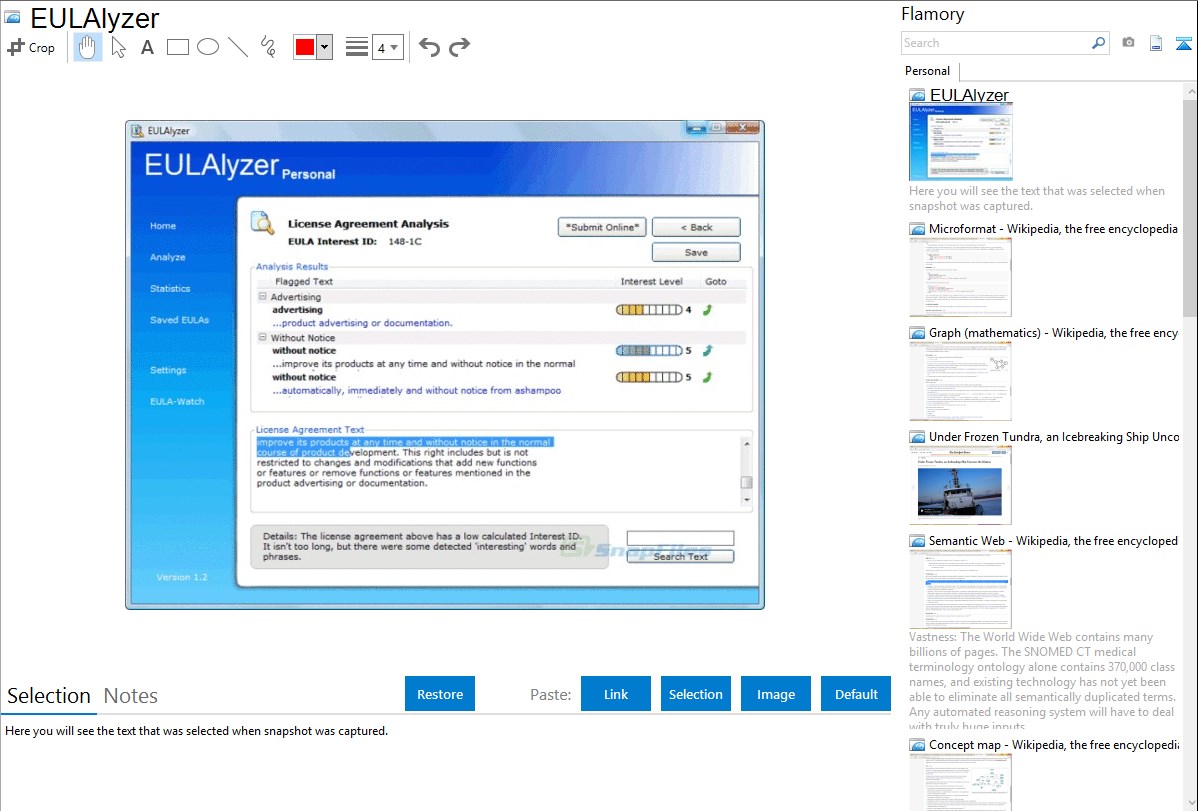Screen dimensions: 1198x811
Task: Click the Save button in EULAlyzer
Action: tap(696, 252)
